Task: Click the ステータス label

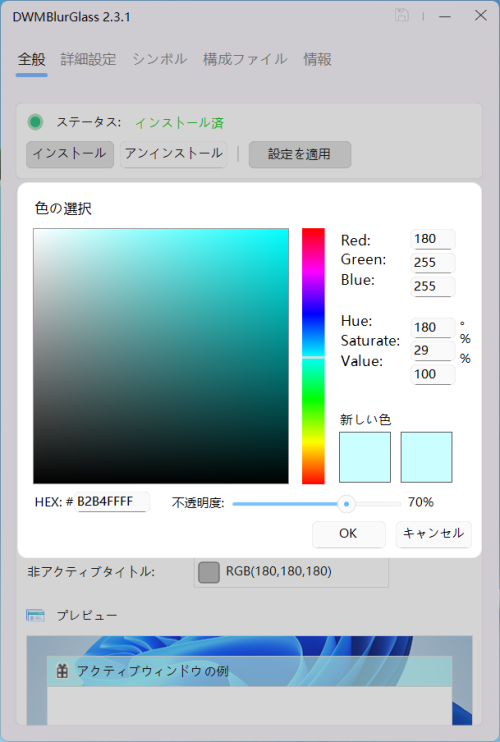Action: 89,122
